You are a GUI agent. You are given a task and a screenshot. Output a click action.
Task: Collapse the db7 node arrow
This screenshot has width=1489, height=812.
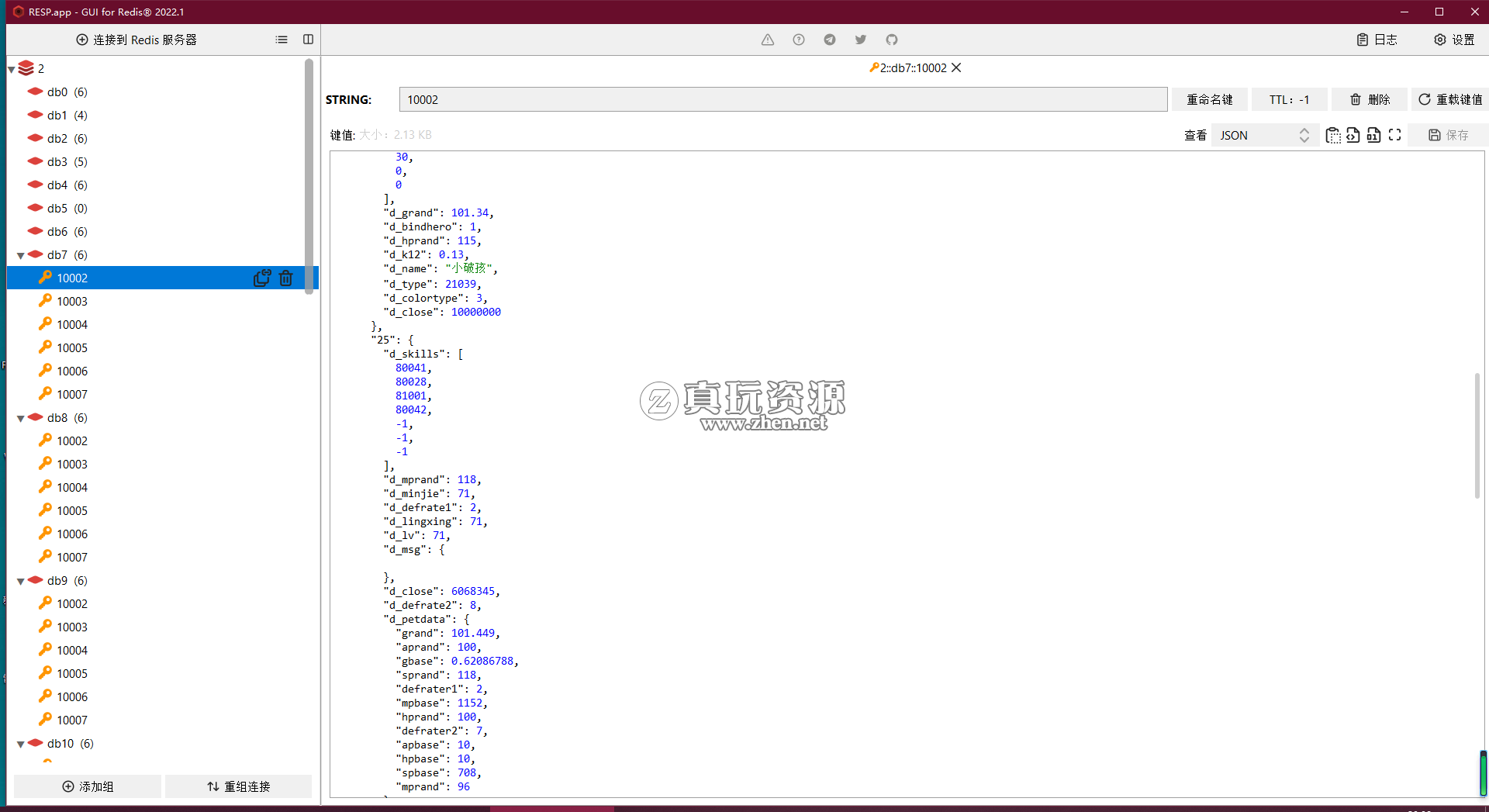[x=21, y=255]
